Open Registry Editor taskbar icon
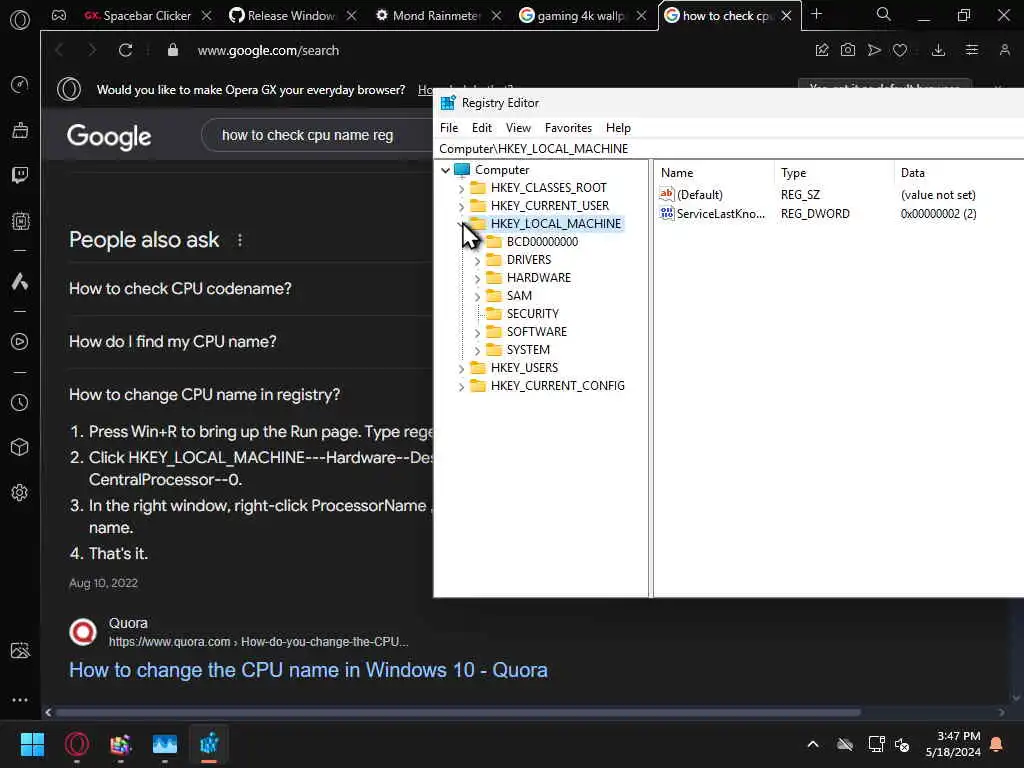Viewport: 1024px width, 768px height. (209, 744)
